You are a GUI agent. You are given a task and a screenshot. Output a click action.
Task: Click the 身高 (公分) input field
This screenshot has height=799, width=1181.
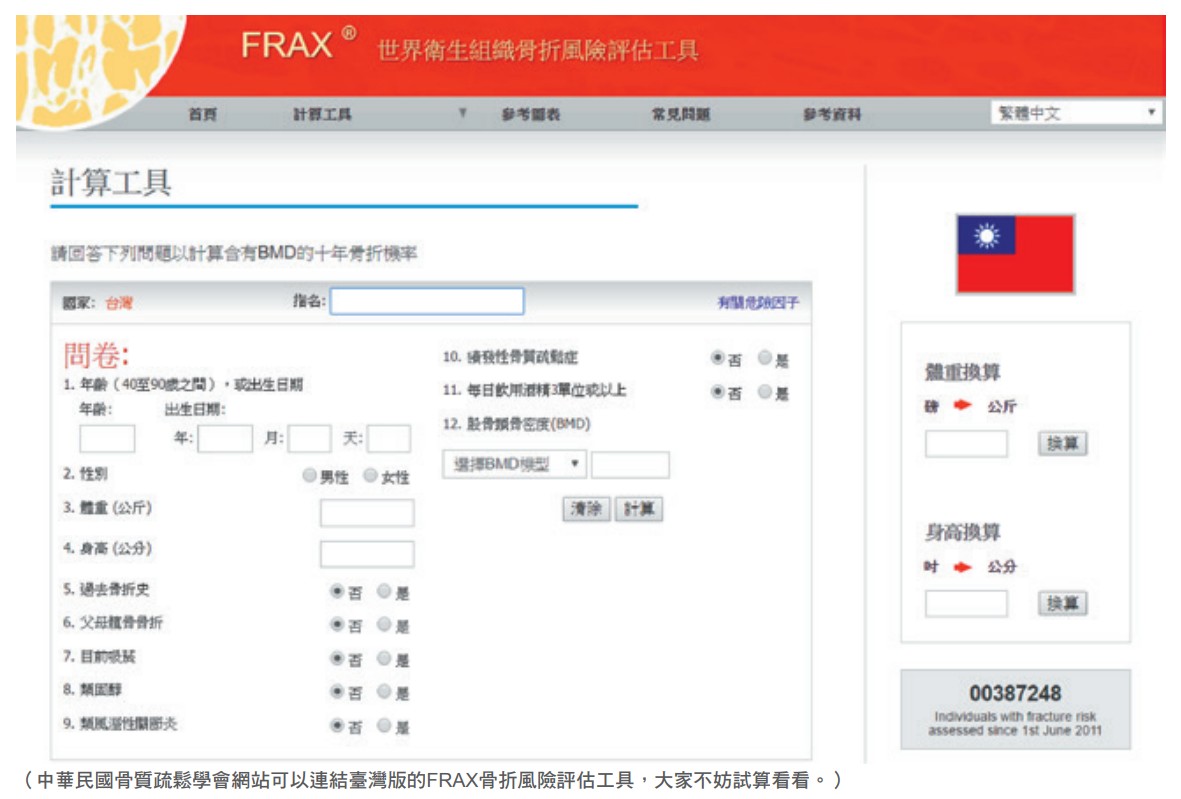[367, 554]
